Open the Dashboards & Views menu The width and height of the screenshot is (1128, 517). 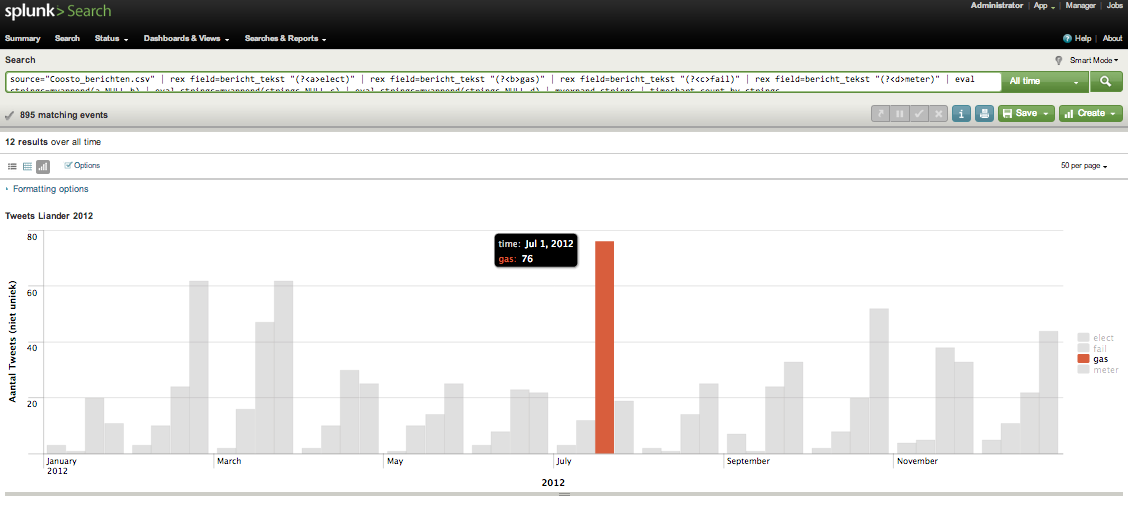(x=186, y=39)
